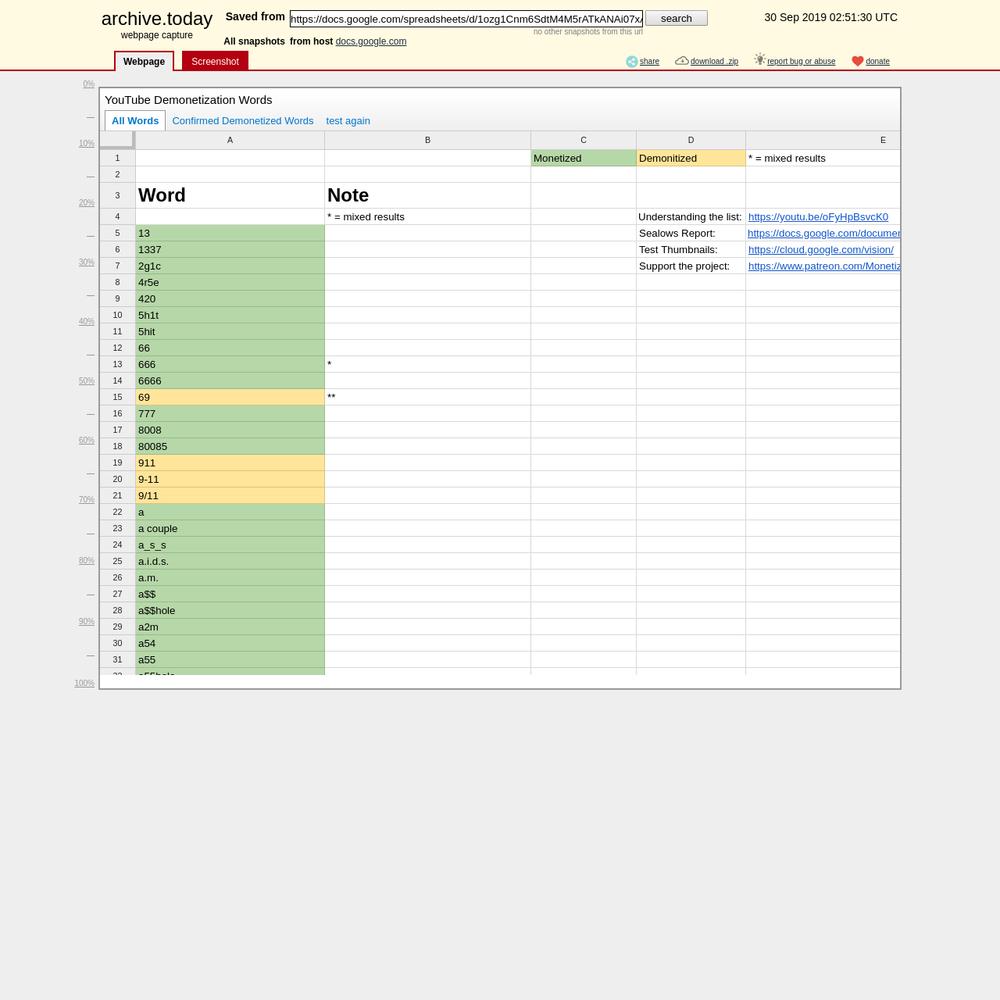Open the Sealows Report docs link

(x=823, y=233)
